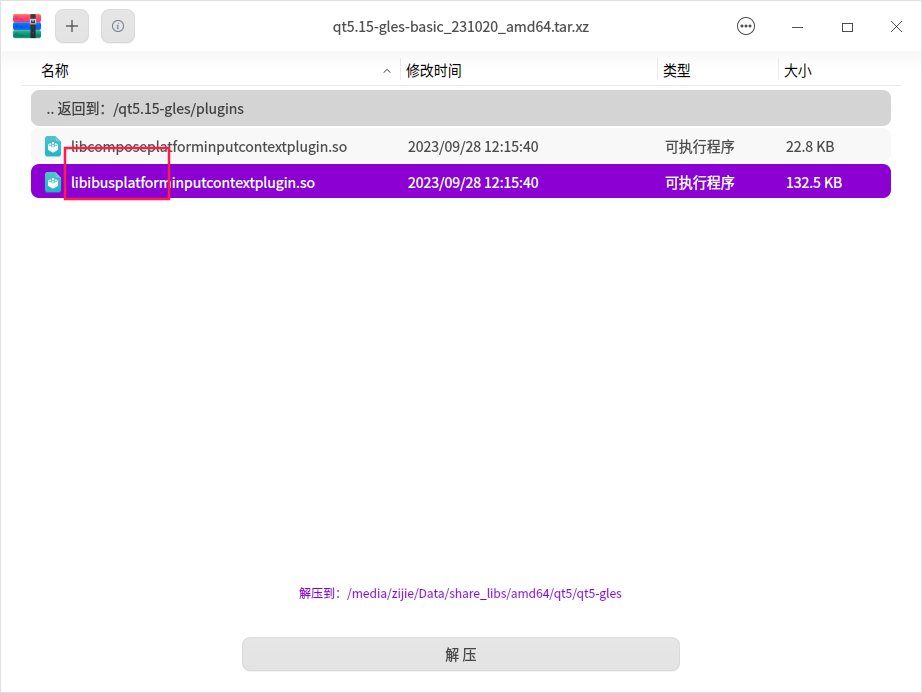Close the archive manager window
The height and width of the screenshot is (693, 922).
pos(896,27)
